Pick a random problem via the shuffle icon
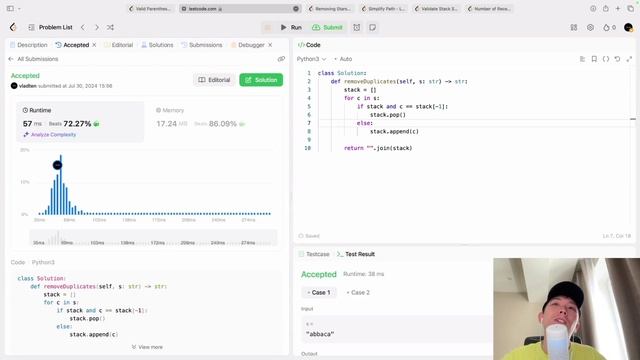Screen dimensions: 640x360 pos(110,27)
